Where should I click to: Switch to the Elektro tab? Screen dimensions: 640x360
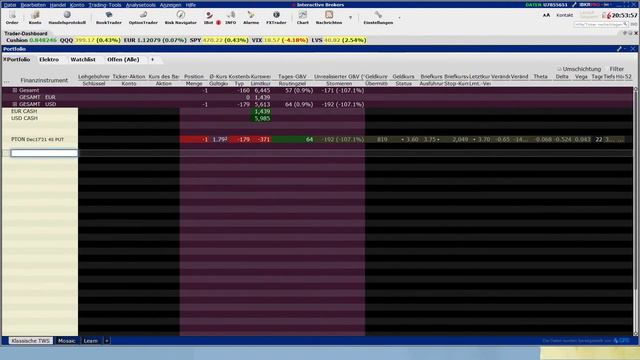click(49, 60)
